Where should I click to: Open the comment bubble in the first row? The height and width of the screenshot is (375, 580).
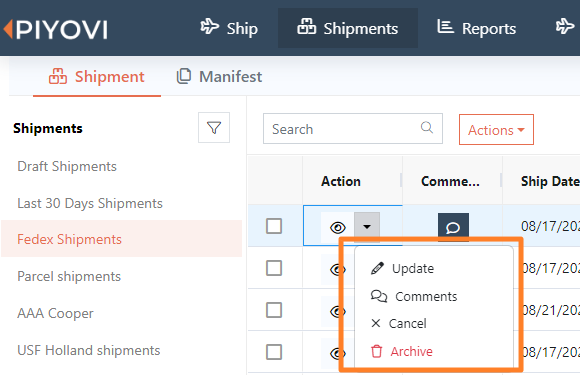tap(453, 227)
